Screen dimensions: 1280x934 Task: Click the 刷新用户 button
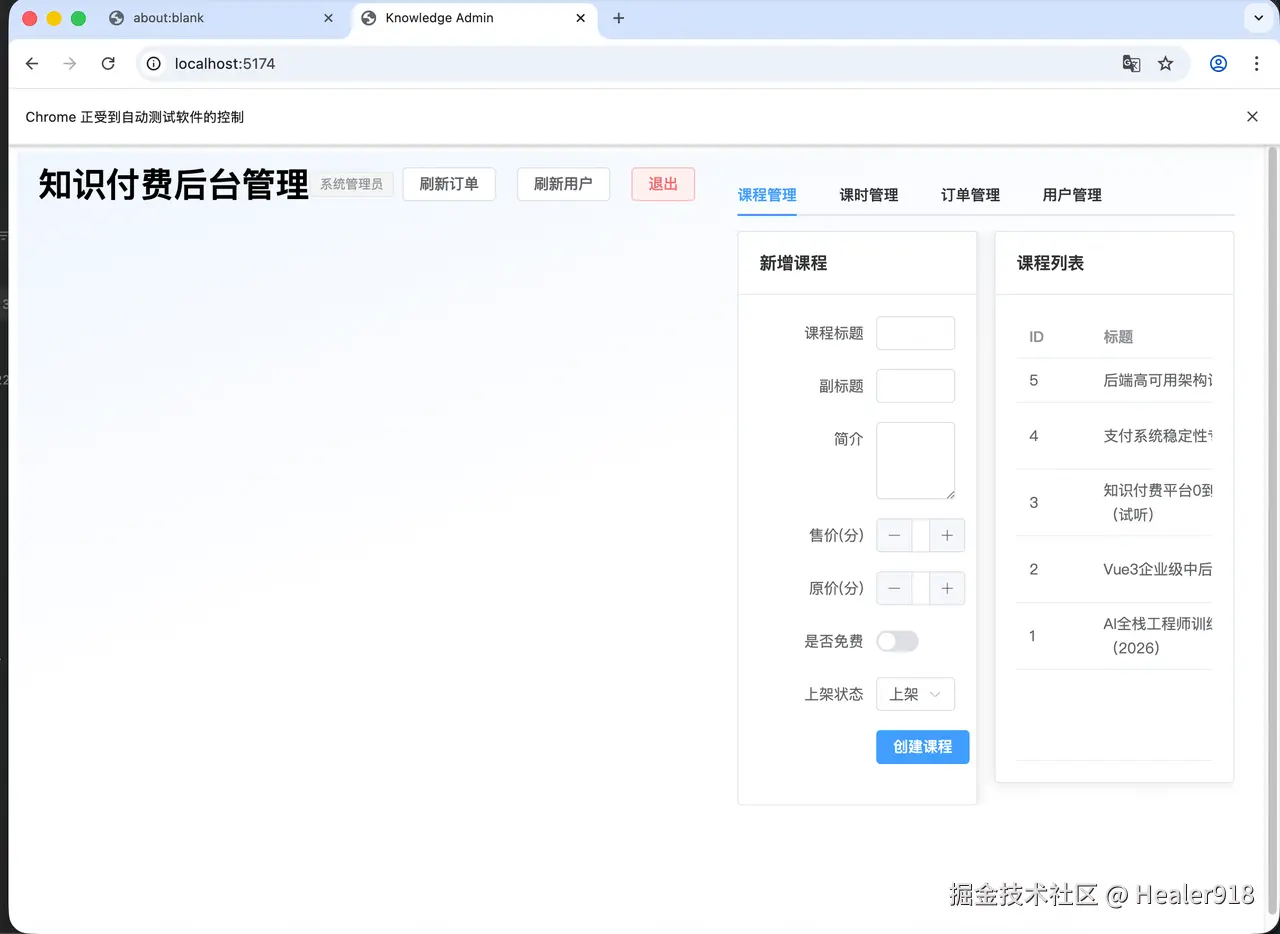563,184
